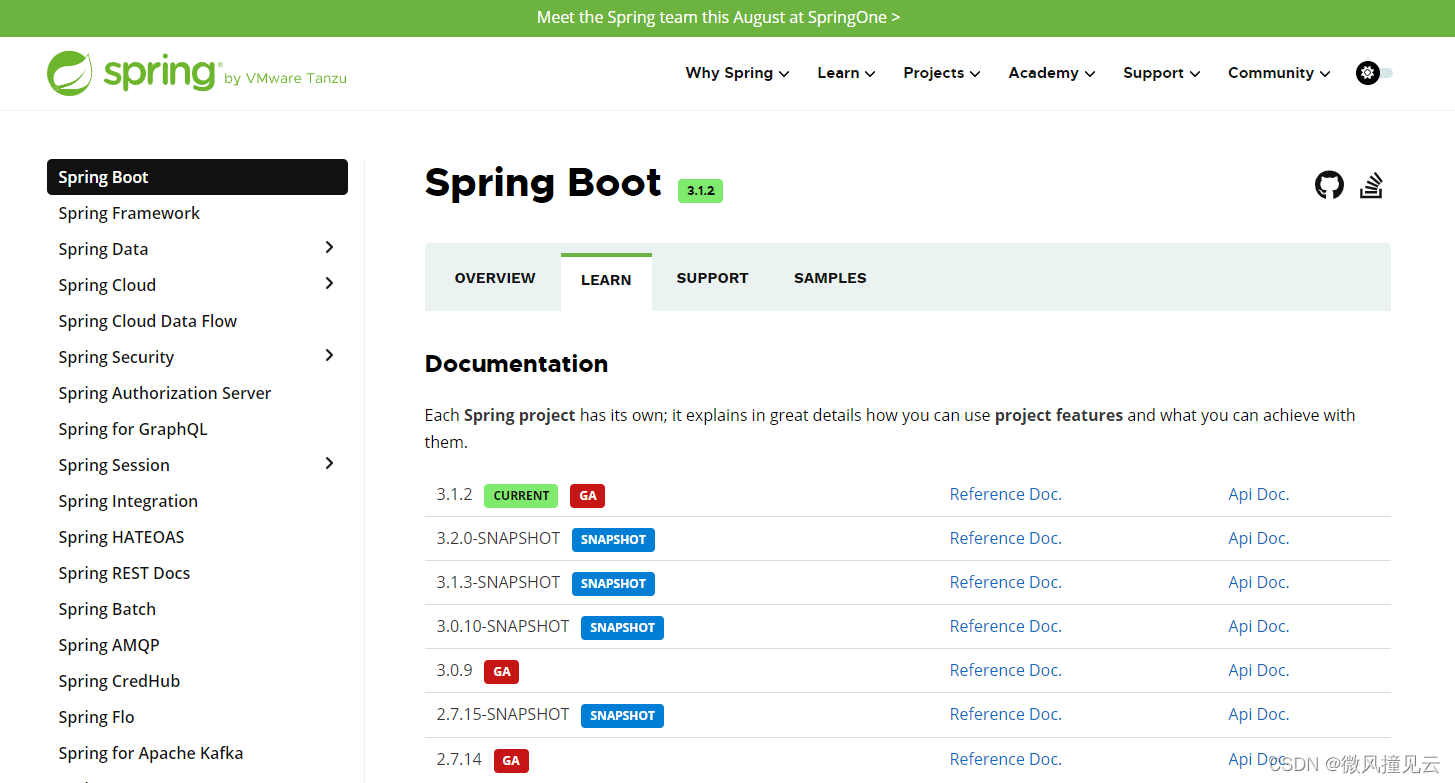Screen dimensions: 1455x783
Task: Open Spring Authorization Server in sidebar
Action: [164, 393]
